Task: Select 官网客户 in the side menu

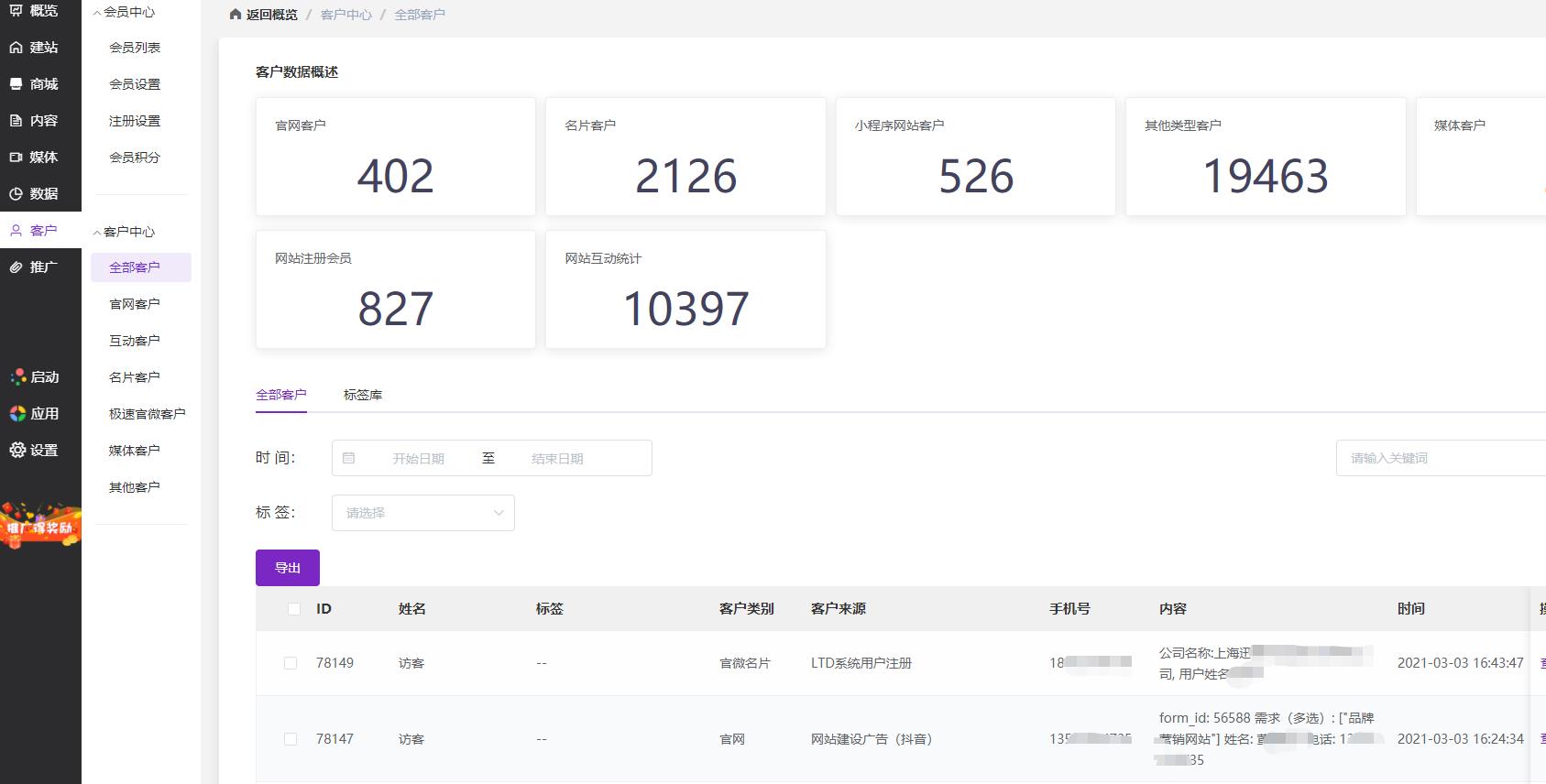Action: pos(135,304)
